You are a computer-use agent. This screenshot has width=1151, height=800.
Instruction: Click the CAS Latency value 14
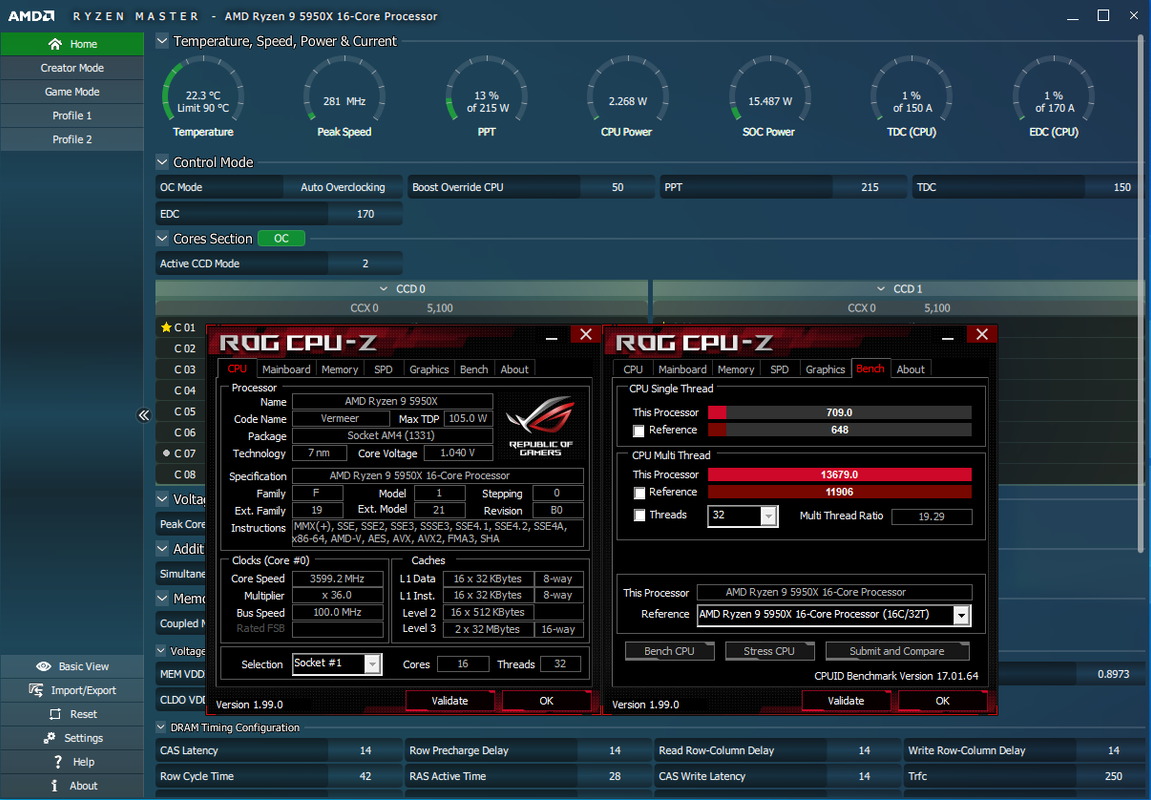365,751
